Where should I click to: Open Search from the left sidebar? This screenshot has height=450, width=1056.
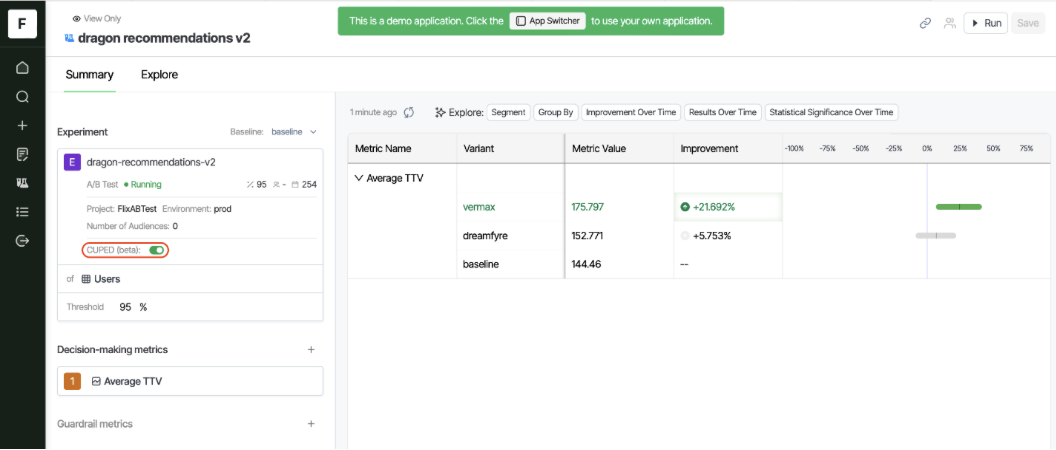(22, 97)
